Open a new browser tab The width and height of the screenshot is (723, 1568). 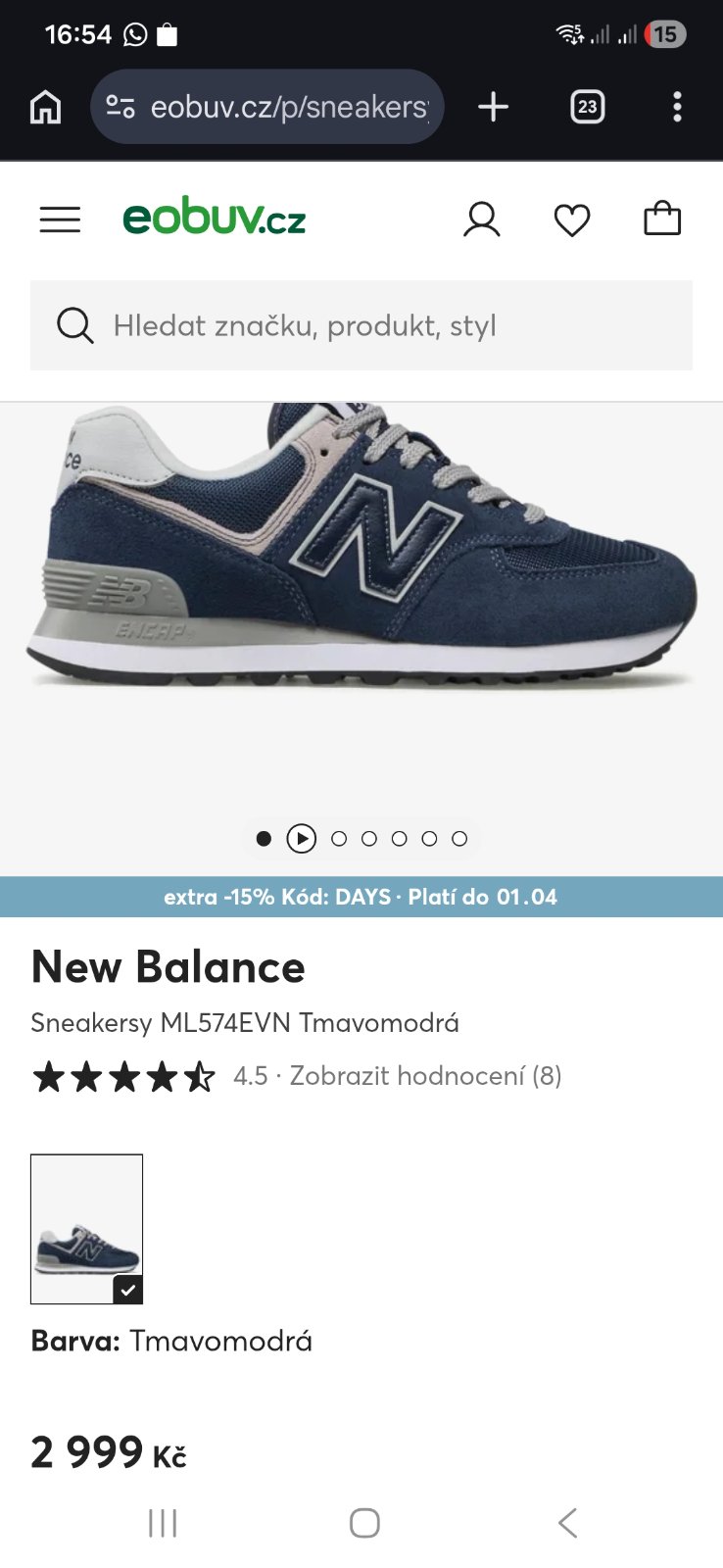tap(494, 107)
